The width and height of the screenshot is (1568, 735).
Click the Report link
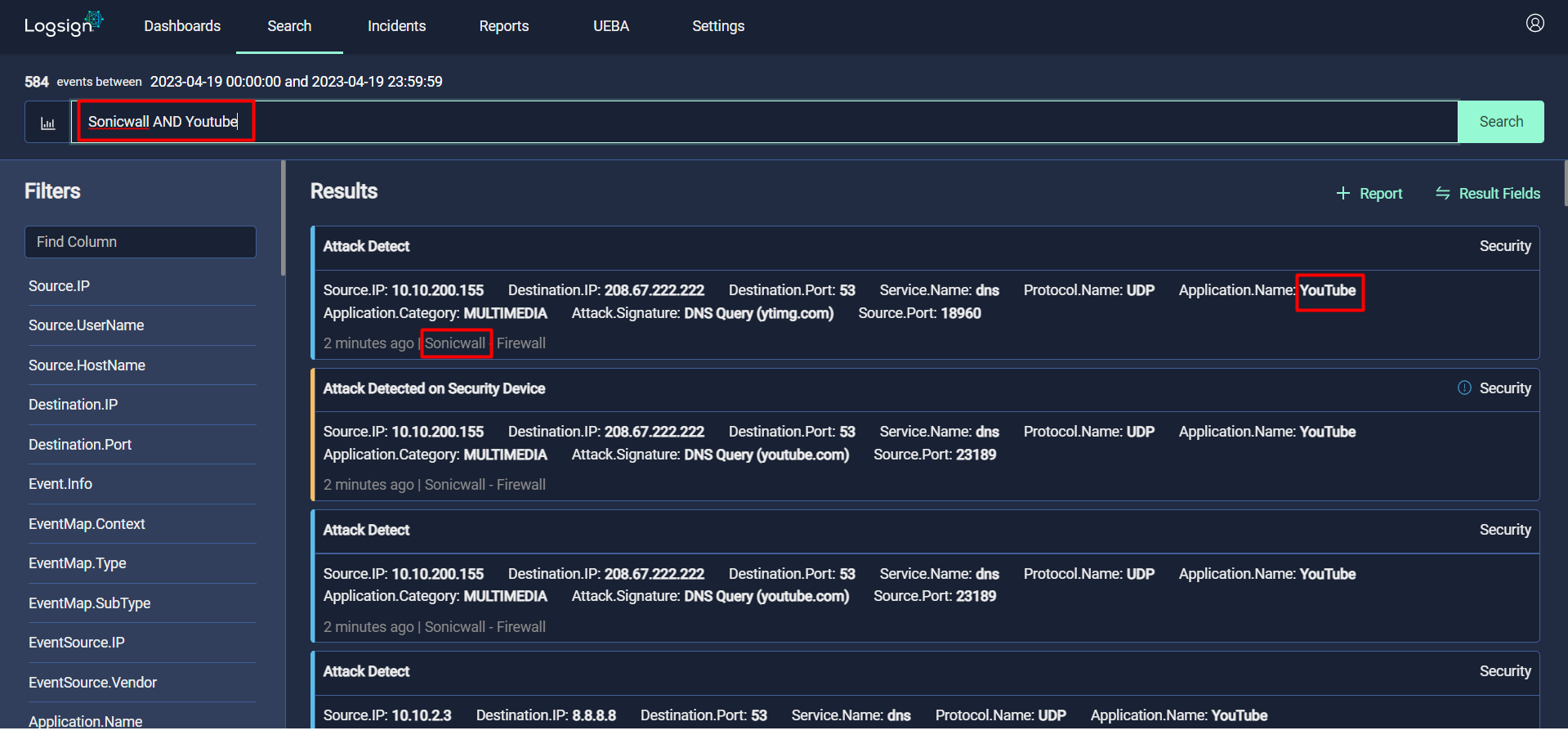click(1380, 194)
